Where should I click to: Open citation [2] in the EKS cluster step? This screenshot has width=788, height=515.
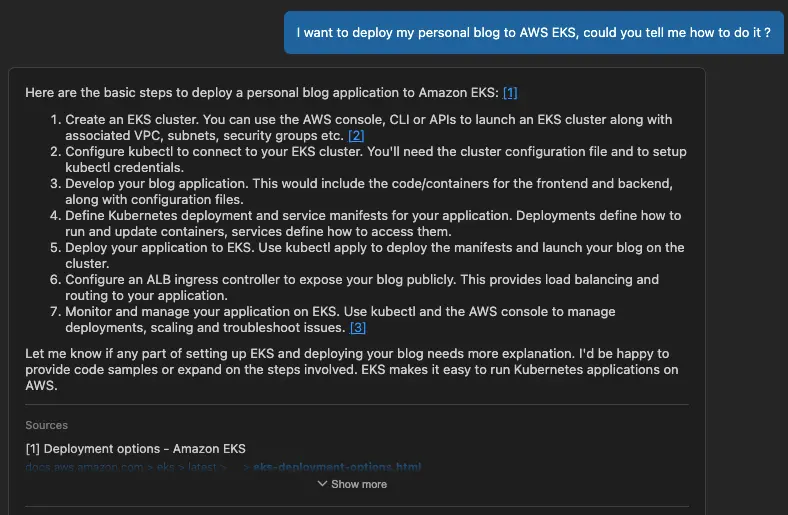(356, 135)
